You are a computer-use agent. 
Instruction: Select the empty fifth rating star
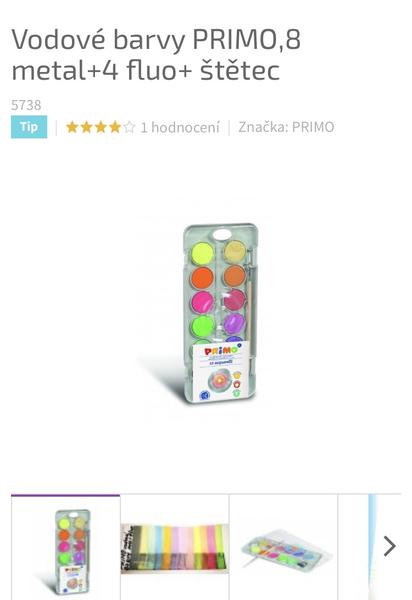[x=129, y=127]
